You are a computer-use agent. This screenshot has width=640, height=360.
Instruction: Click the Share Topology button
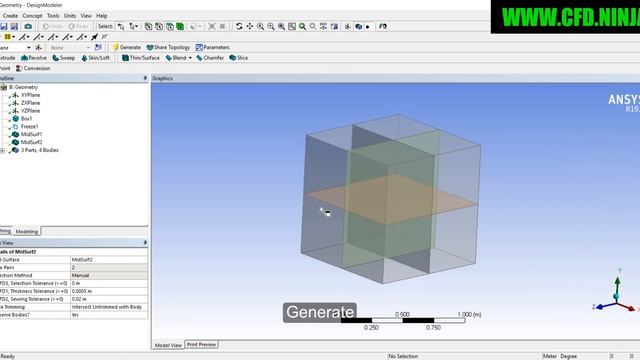(168, 47)
